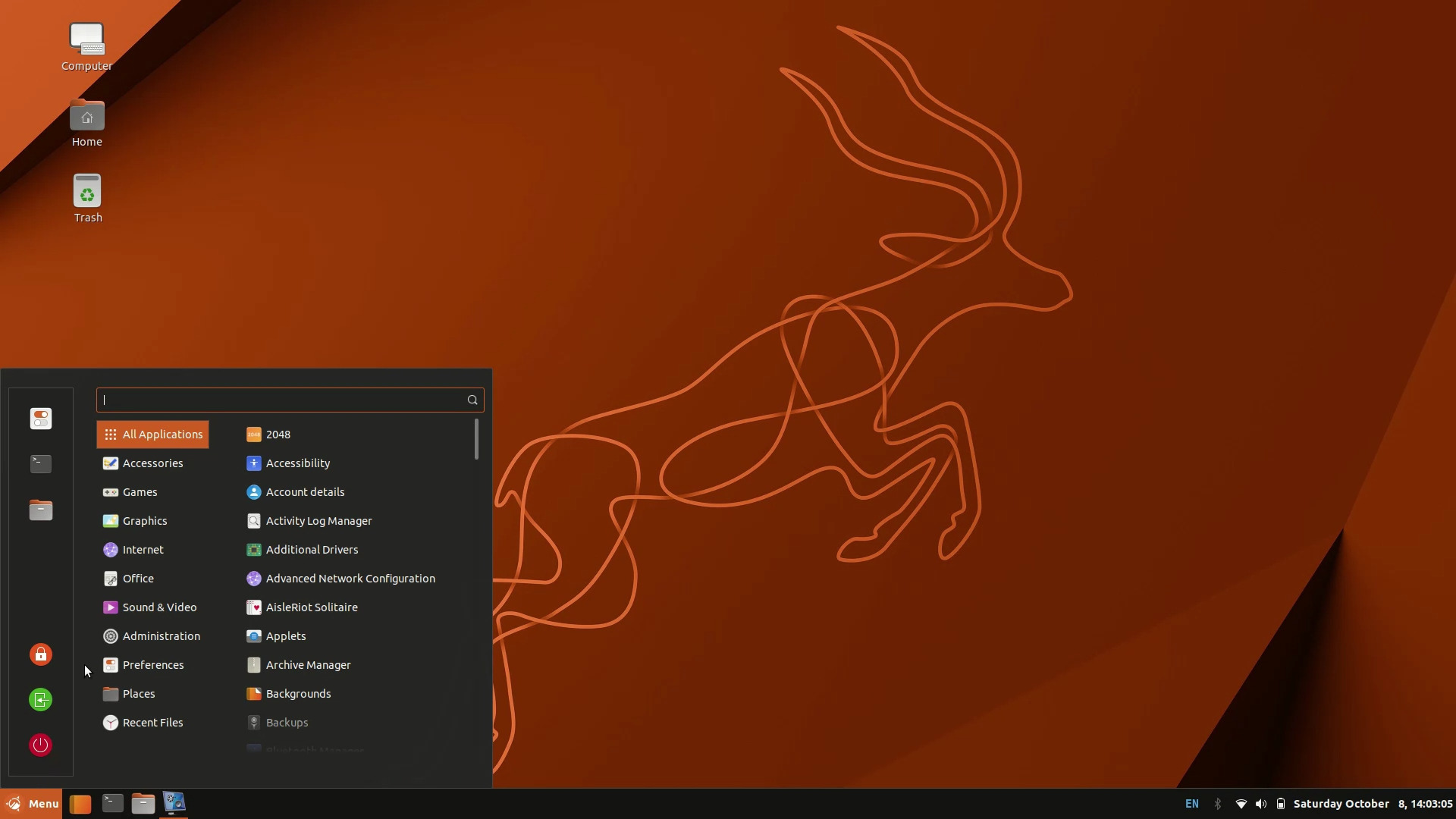Expand the Internet category
Screen dimensions: 1456x819
[x=142, y=549]
